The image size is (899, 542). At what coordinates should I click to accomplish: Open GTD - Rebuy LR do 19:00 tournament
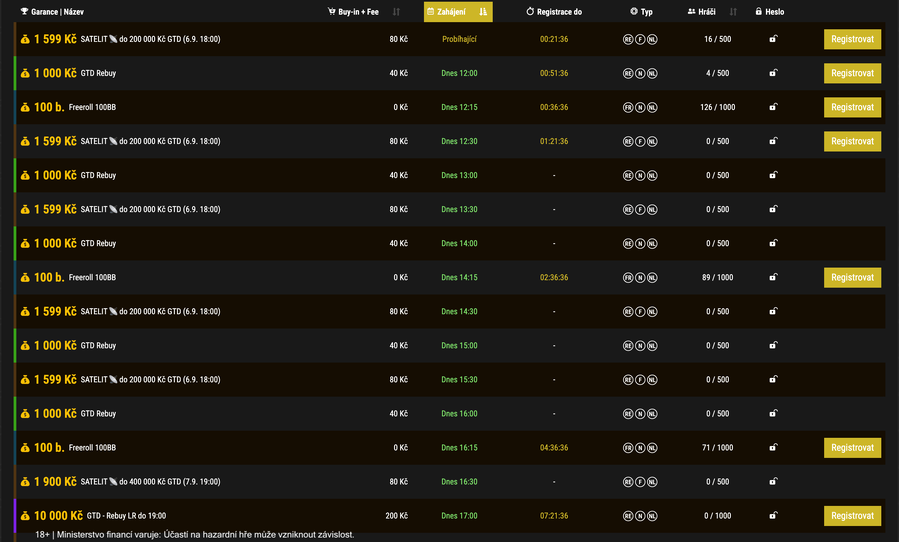tap(126, 516)
